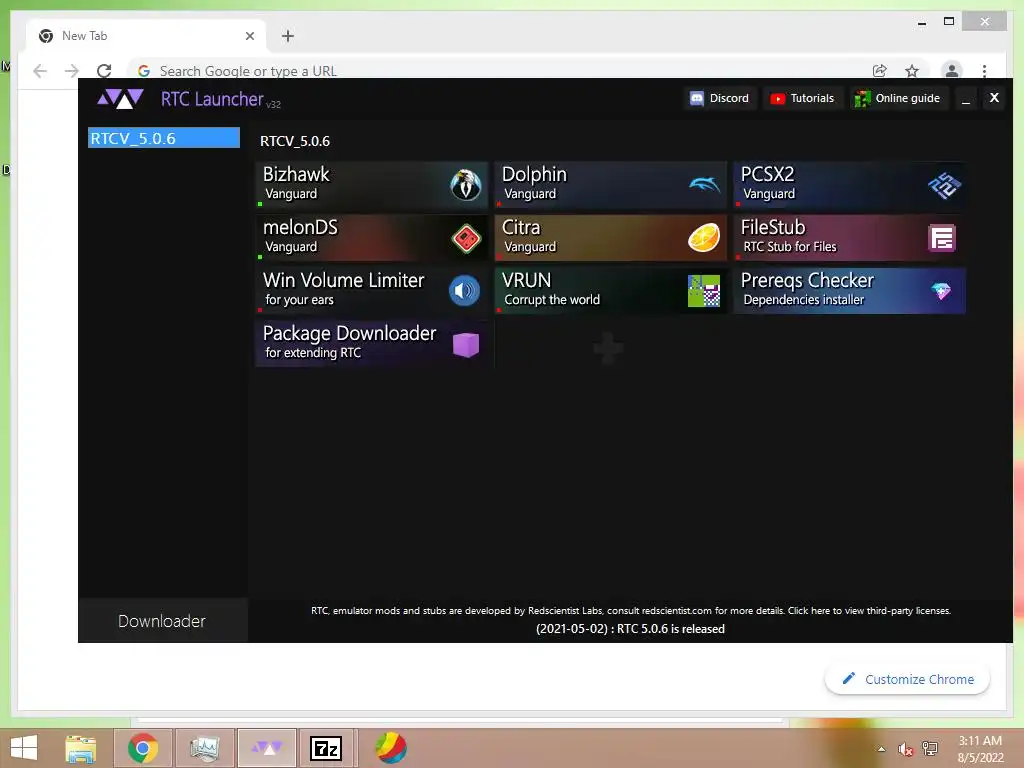Viewport: 1024px width, 768px height.
Task: Click the VRUN pixelated icon
Action: point(704,291)
